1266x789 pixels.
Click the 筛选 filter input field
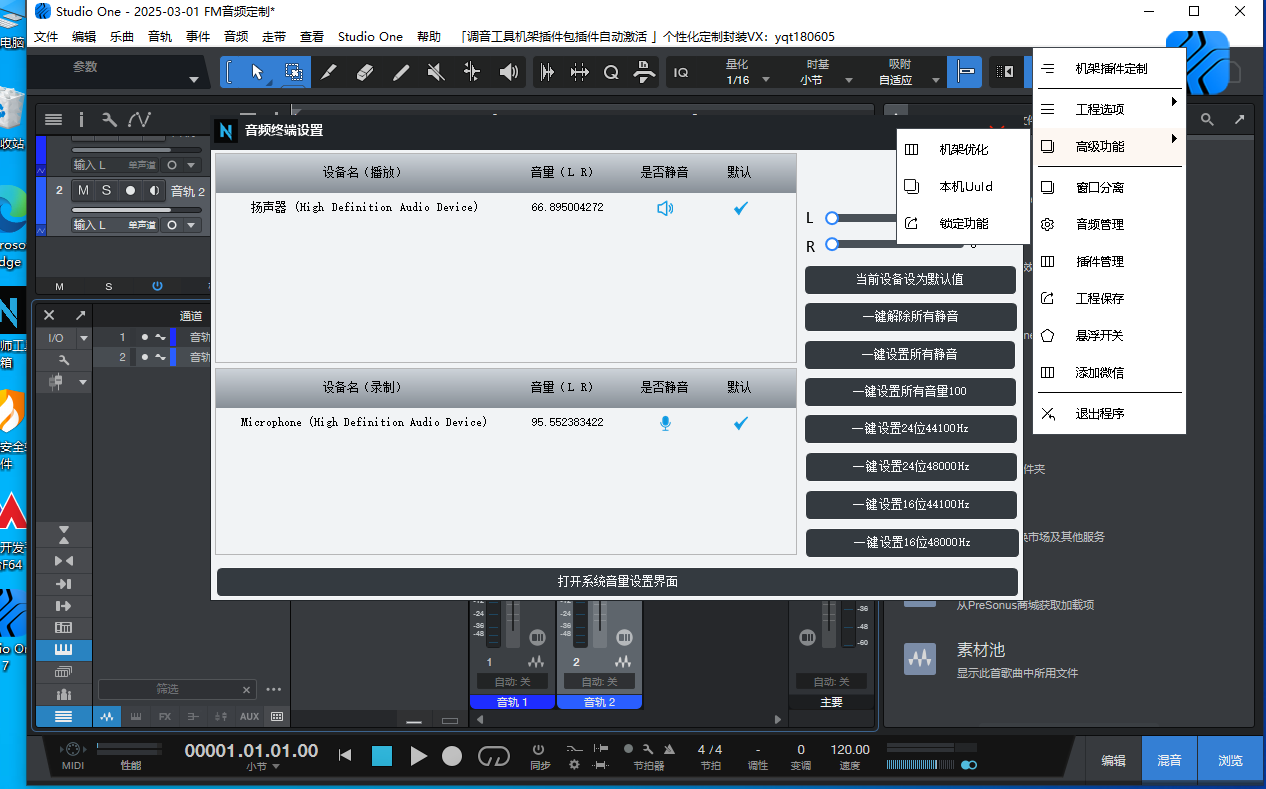(x=176, y=689)
